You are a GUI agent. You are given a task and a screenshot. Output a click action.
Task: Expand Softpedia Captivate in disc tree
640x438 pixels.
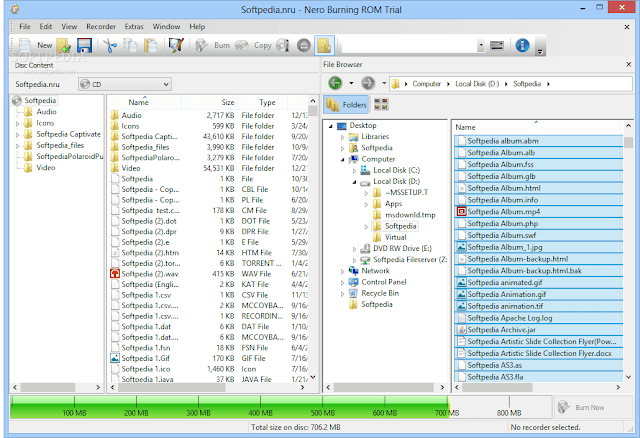pos(17,134)
